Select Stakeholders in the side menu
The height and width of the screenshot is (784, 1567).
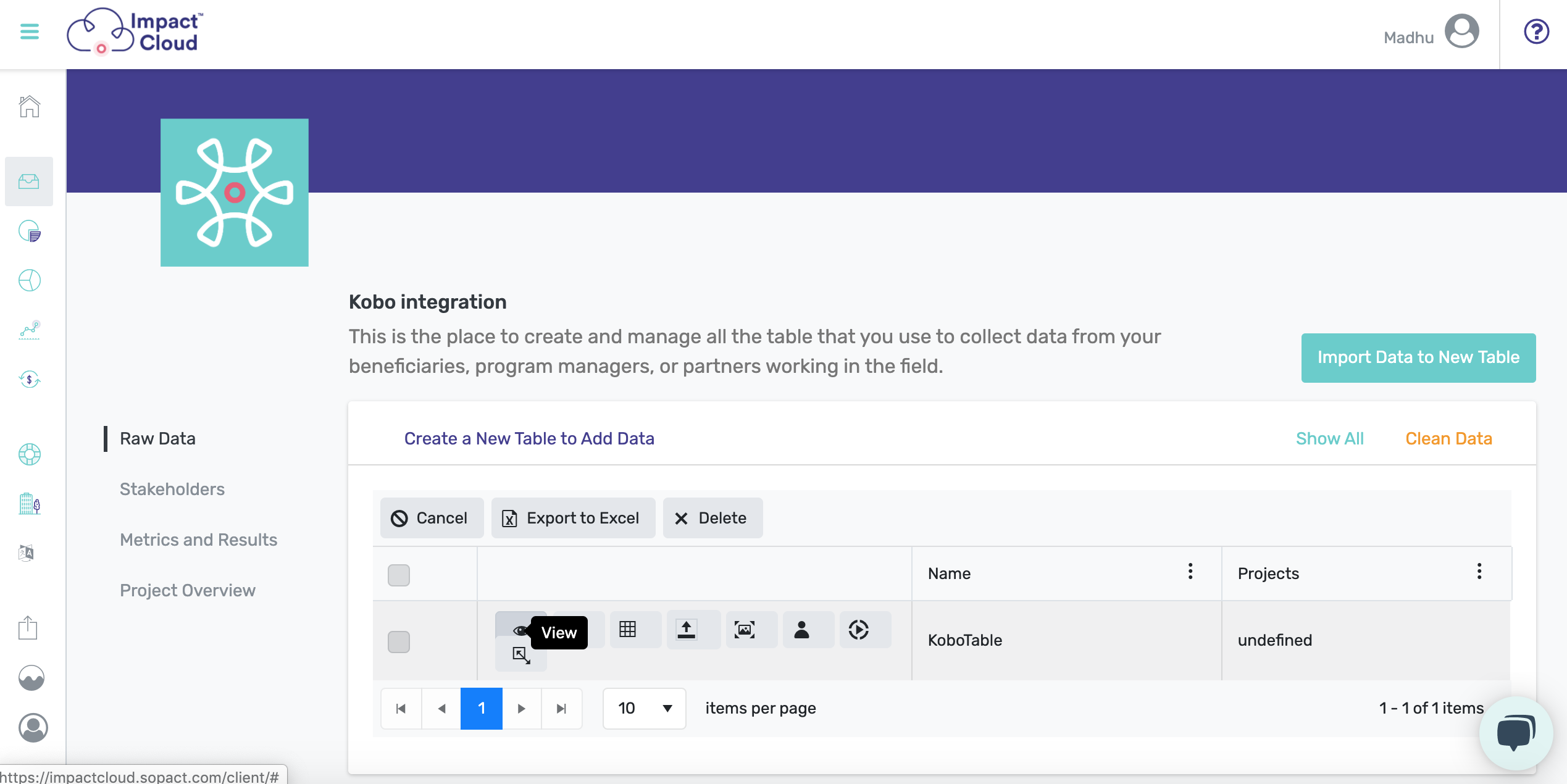coord(172,490)
